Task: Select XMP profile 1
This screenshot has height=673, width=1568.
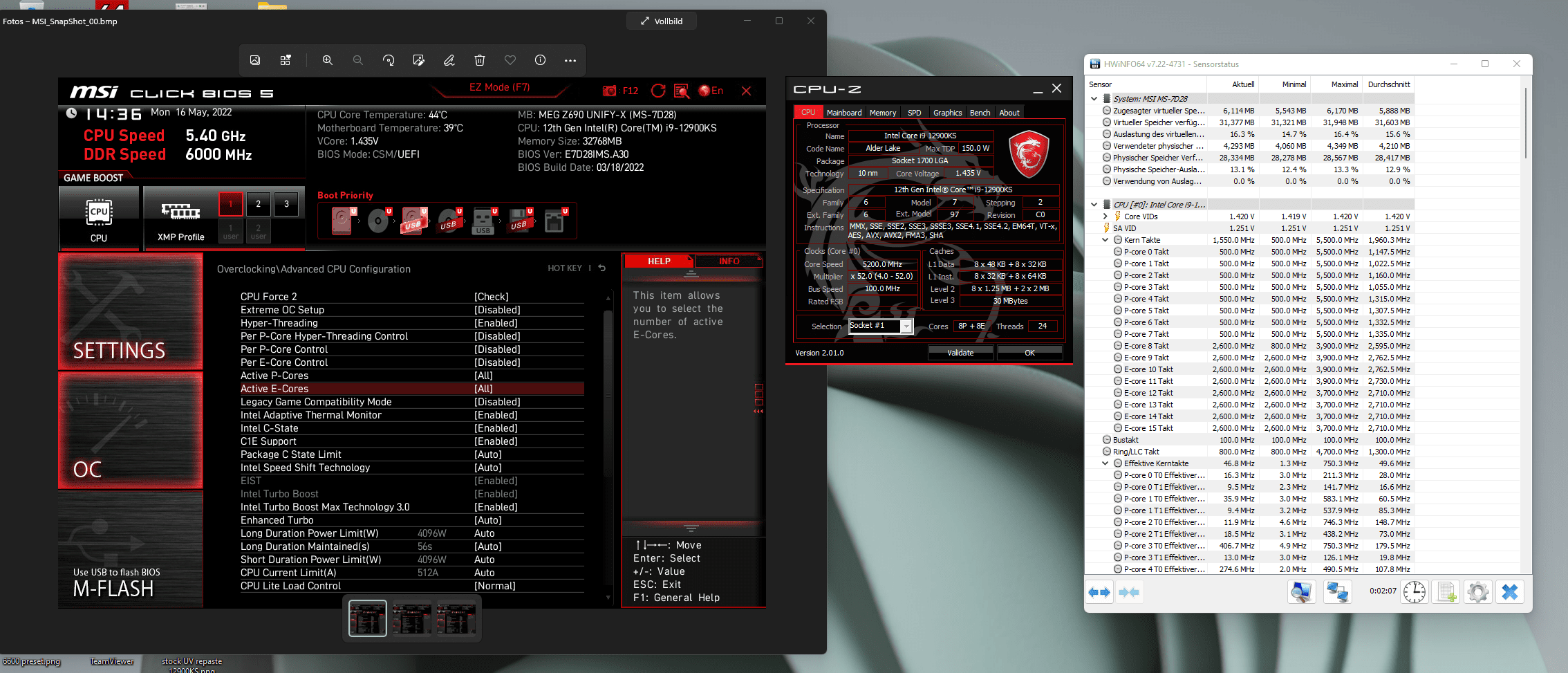Action: [x=231, y=204]
